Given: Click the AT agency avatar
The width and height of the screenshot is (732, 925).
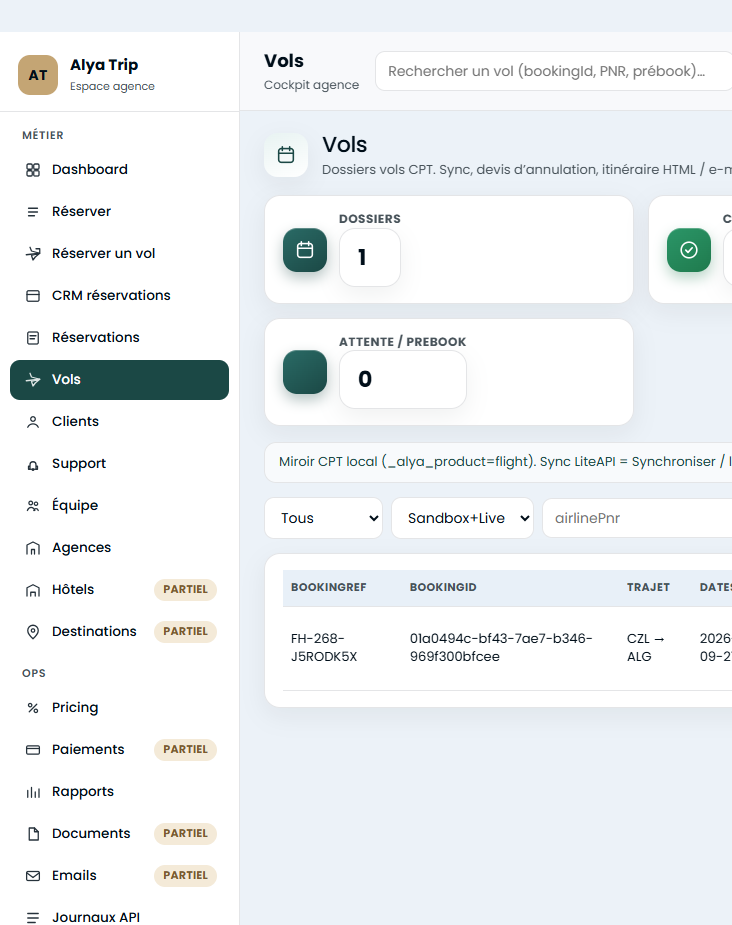Looking at the screenshot, I should (38, 75).
